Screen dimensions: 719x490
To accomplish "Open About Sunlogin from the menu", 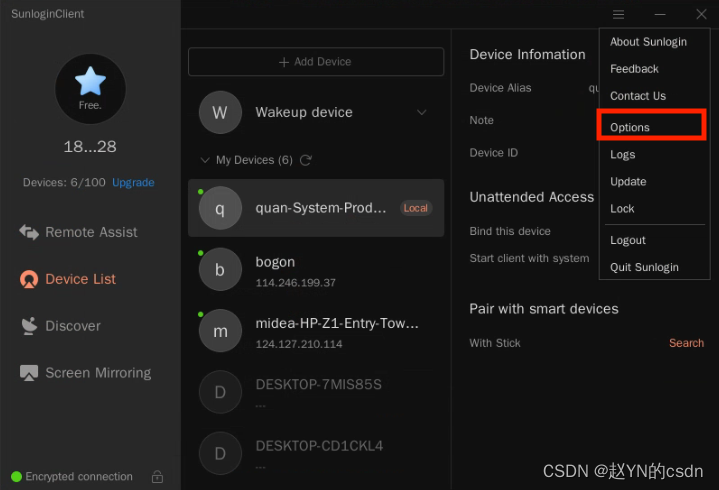I will pyautogui.click(x=648, y=42).
